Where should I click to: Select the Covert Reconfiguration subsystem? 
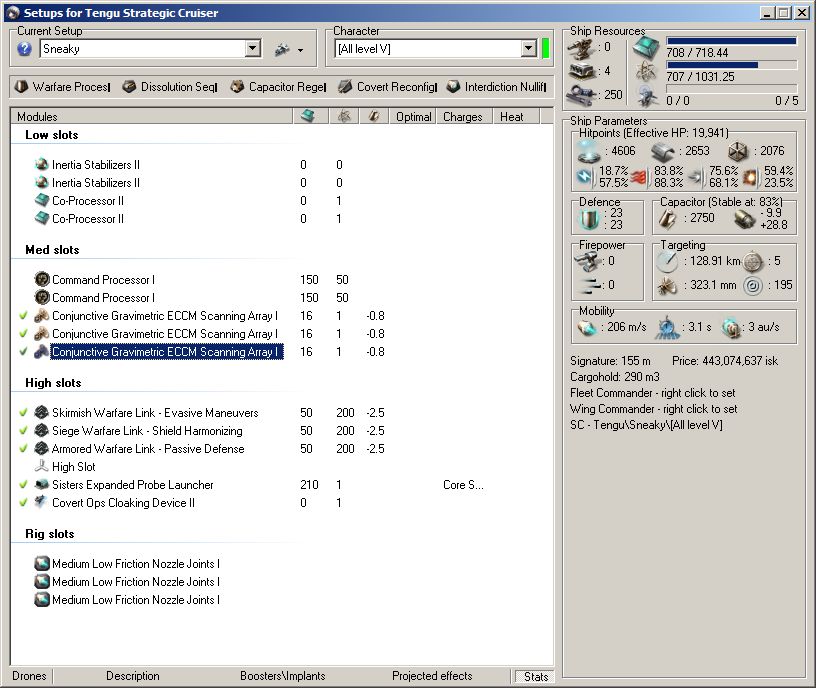pos(387,87)
